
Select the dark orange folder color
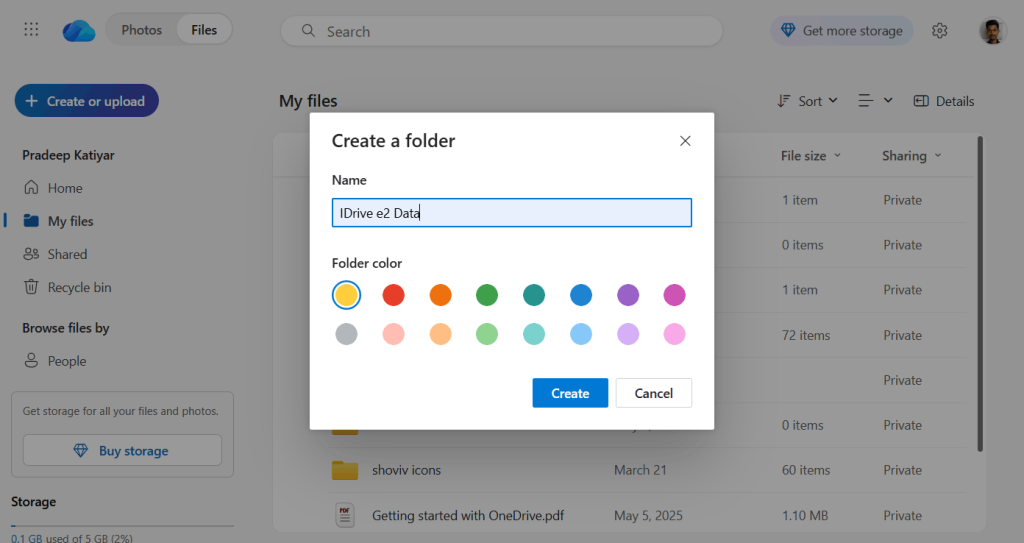pyautogui.click(x=440, y=295)
